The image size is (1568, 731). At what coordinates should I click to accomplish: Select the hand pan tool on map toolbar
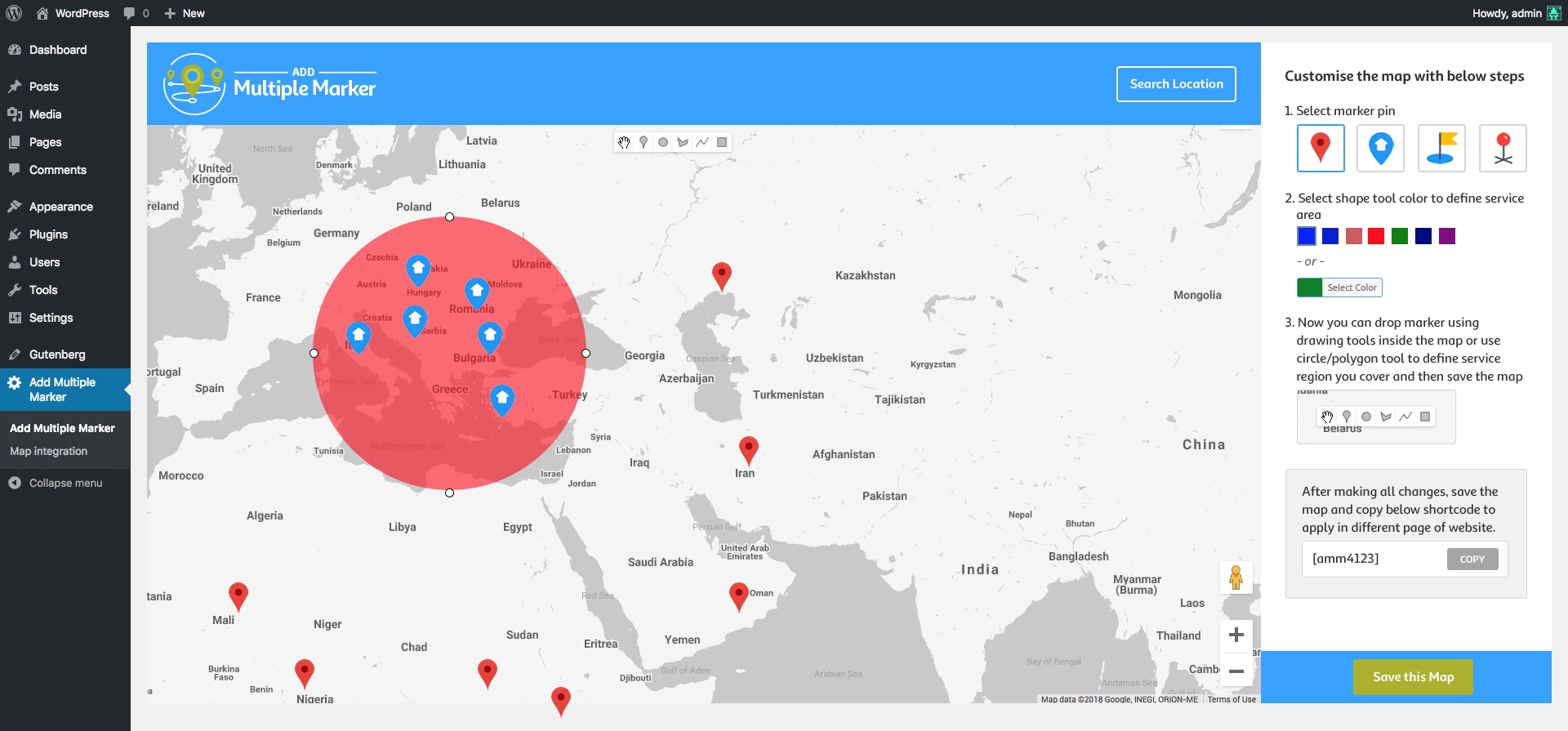pyautogui.click(x=625, y=142)
